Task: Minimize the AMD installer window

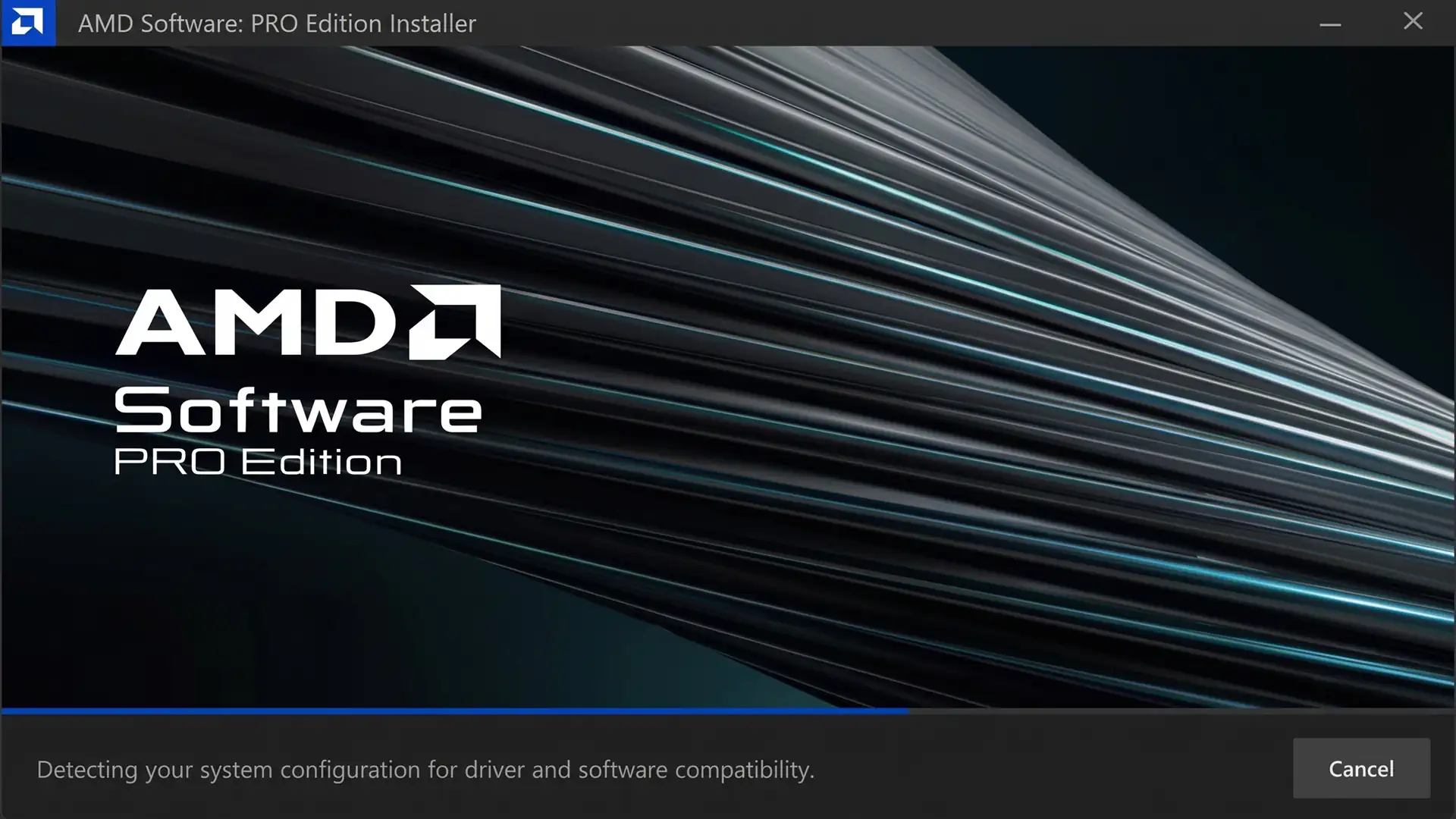Action: coord(1330,23)
